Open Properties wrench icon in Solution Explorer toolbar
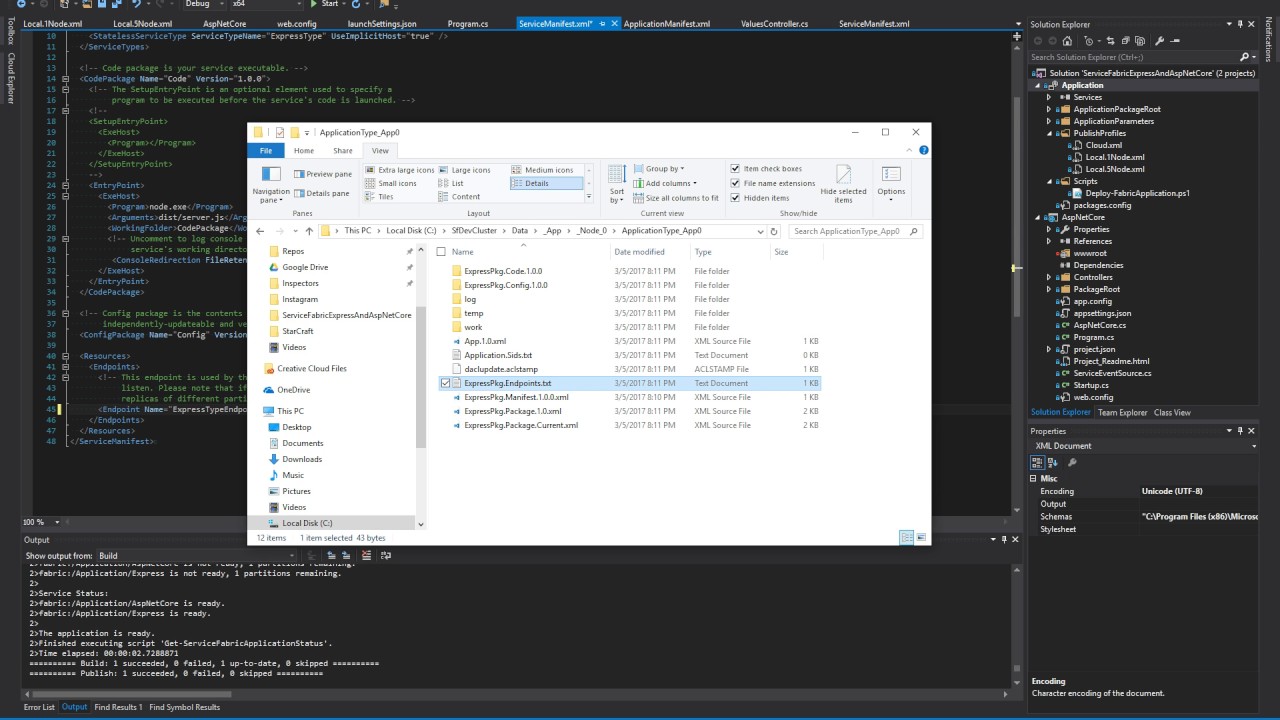1280x720 pixels. coord(1160,41)
